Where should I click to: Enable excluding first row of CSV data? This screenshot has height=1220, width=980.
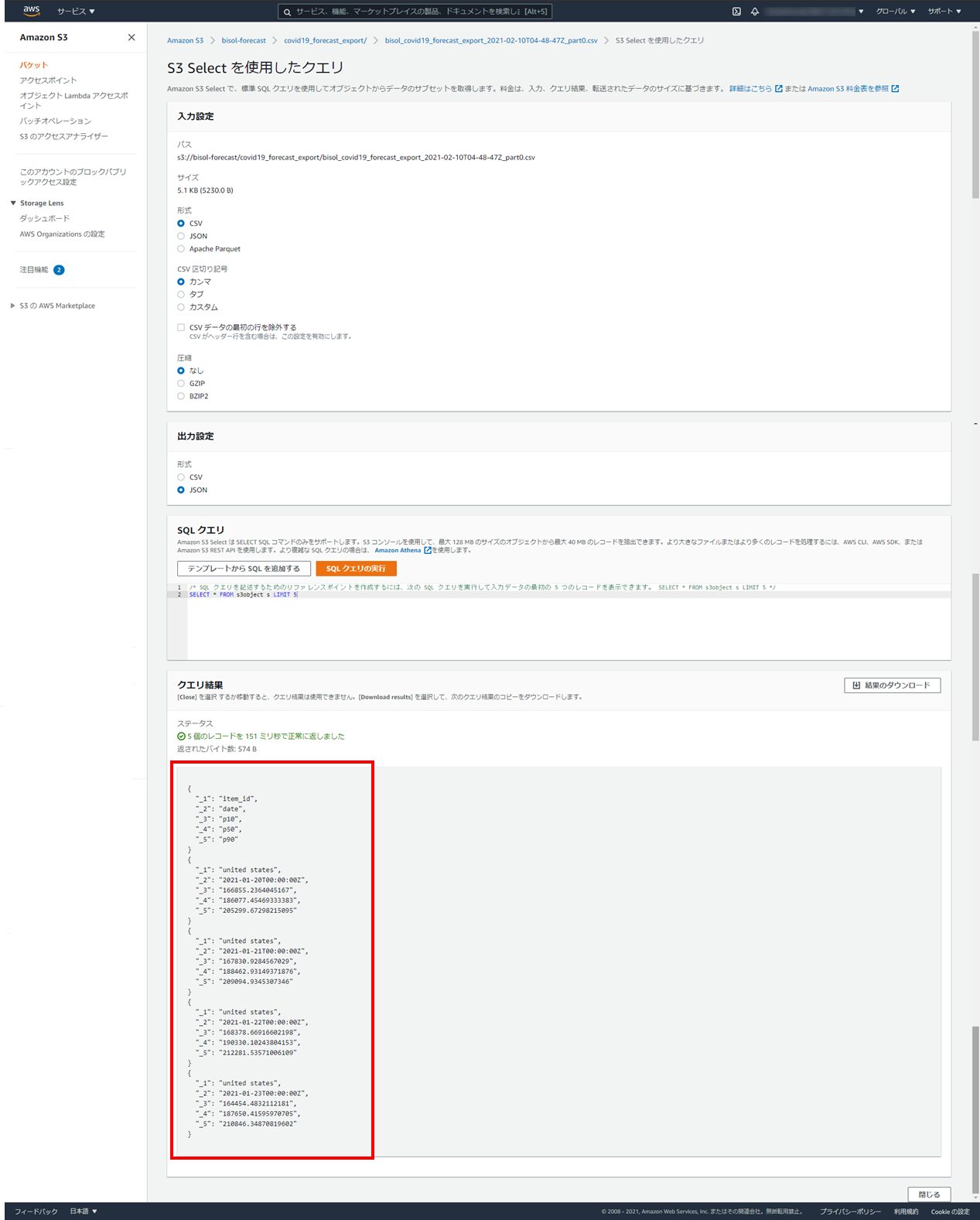point(181,328)
